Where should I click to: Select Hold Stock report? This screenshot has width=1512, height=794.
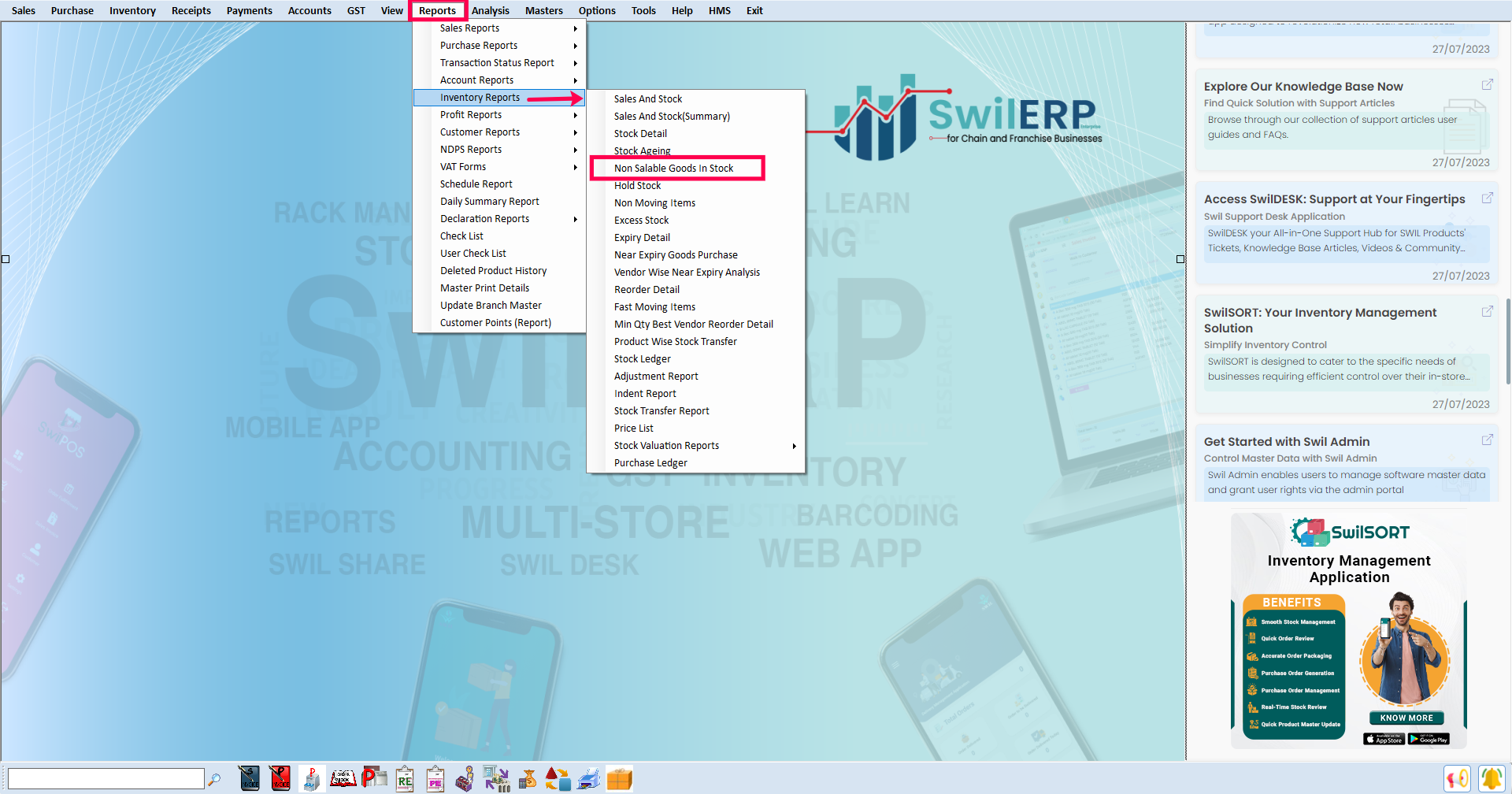696,186
